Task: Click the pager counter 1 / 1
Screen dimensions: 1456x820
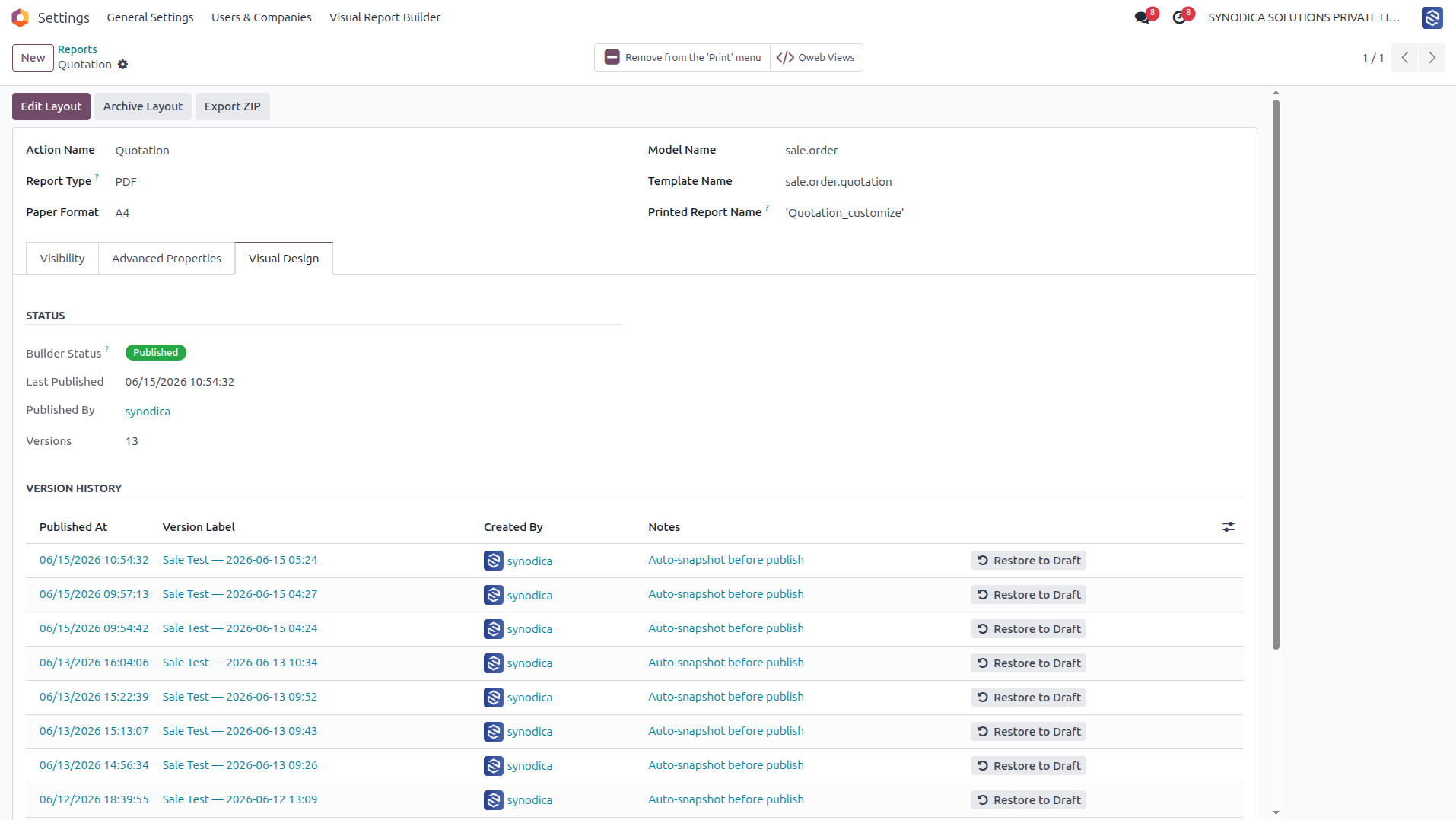Action: point(1373,58)
